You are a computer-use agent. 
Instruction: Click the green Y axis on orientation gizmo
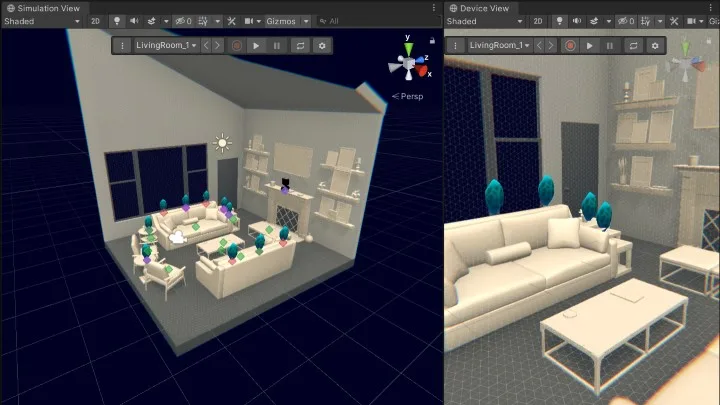(x=408, y=47)
